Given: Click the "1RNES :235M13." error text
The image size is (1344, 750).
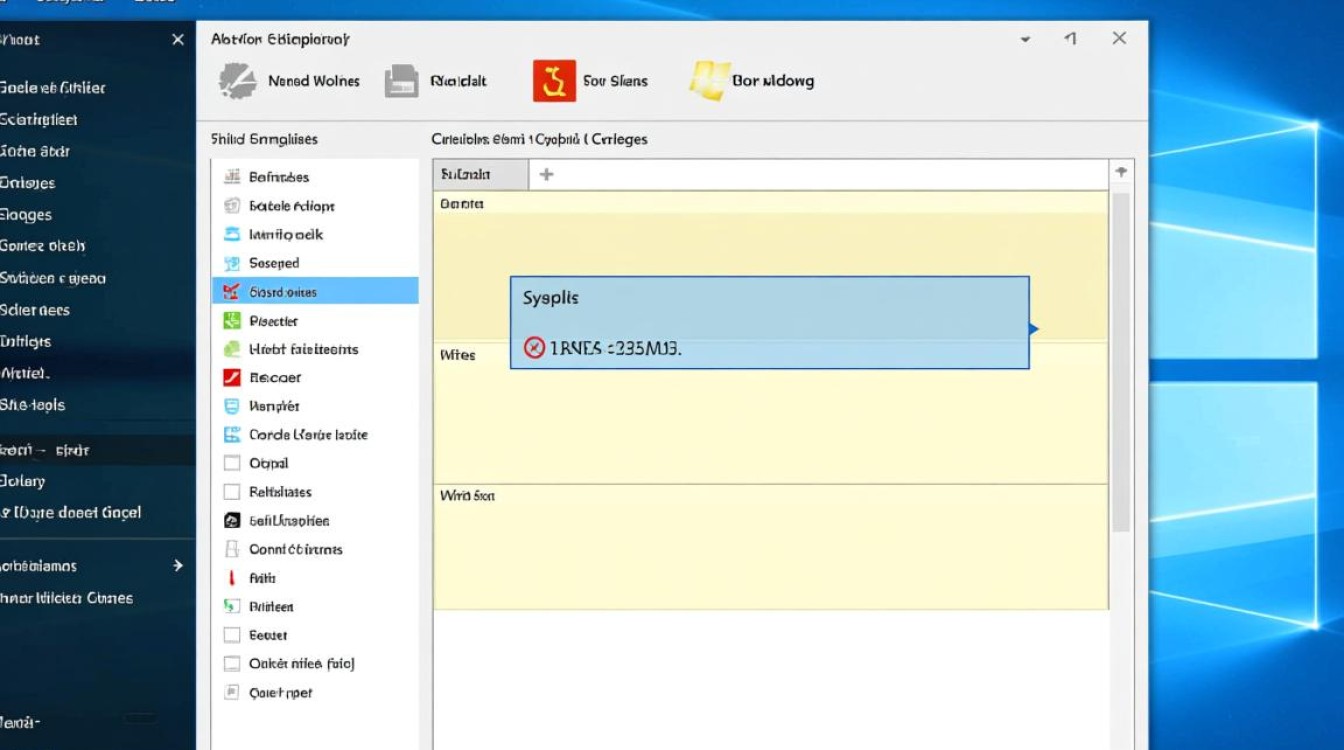Looking at the screenshot, I should [x=616, y=349].
